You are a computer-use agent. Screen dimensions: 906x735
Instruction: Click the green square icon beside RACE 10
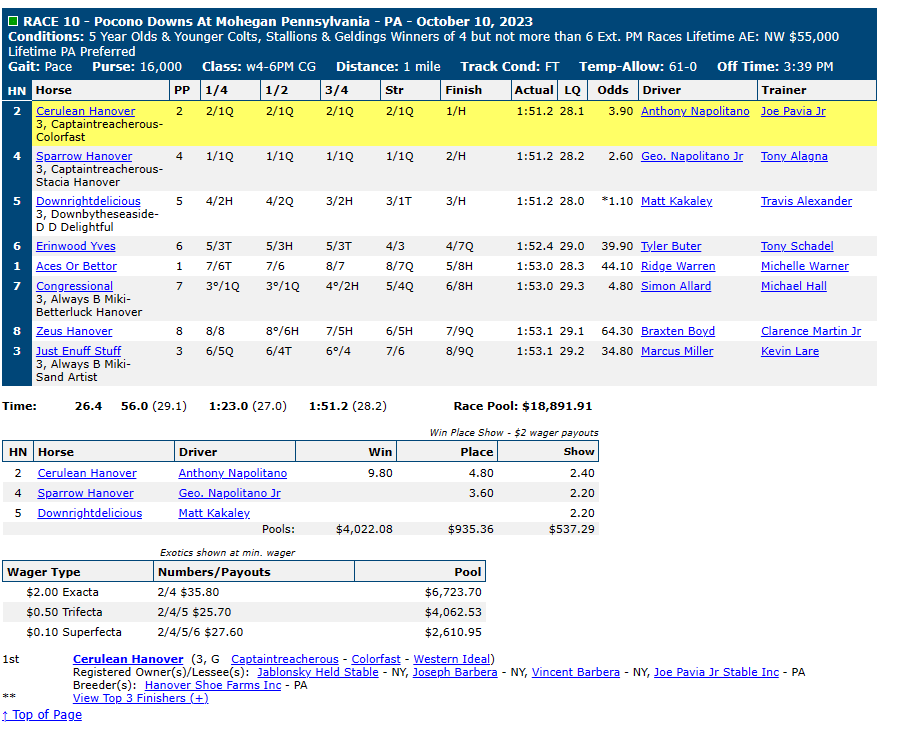(13, 22)
